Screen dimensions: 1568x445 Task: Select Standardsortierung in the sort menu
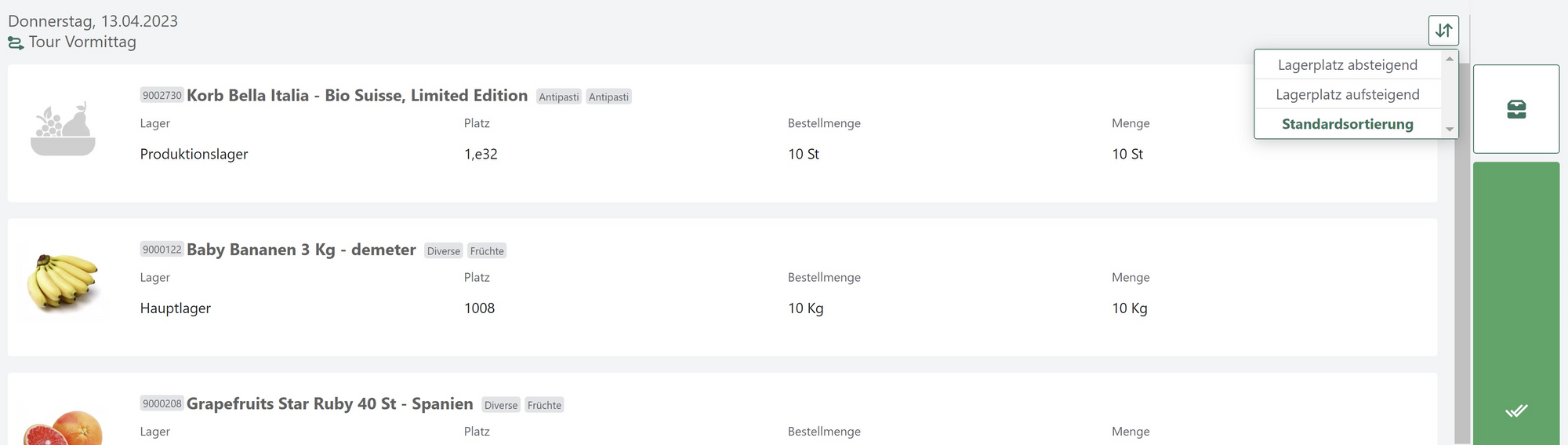pos(1347,124)
